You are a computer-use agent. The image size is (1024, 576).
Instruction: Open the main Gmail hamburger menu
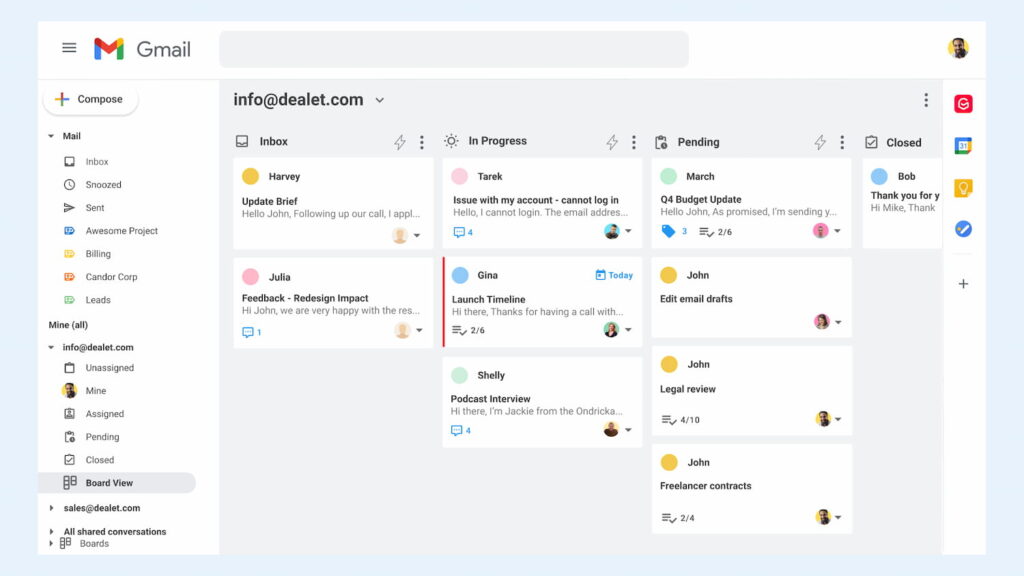[x=68, y=47]
